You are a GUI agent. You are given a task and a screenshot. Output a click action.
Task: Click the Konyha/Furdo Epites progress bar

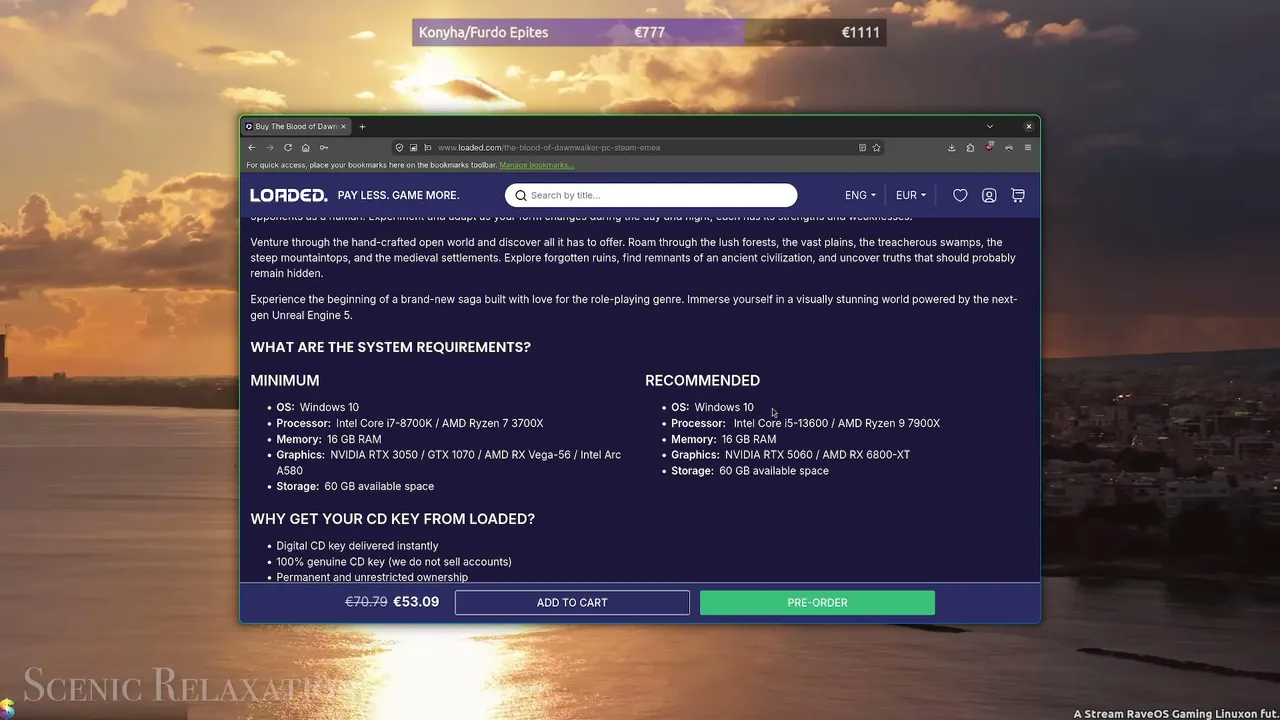[649, 32]
